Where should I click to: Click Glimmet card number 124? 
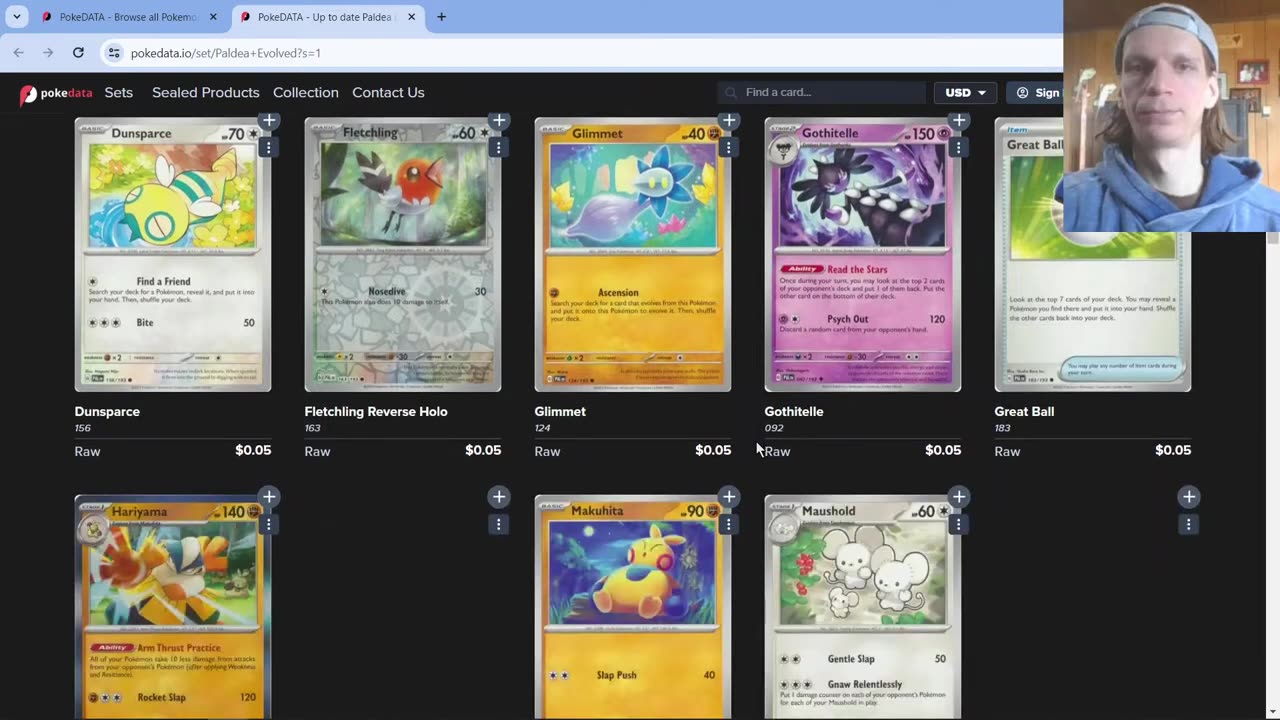tap(543, 428)
